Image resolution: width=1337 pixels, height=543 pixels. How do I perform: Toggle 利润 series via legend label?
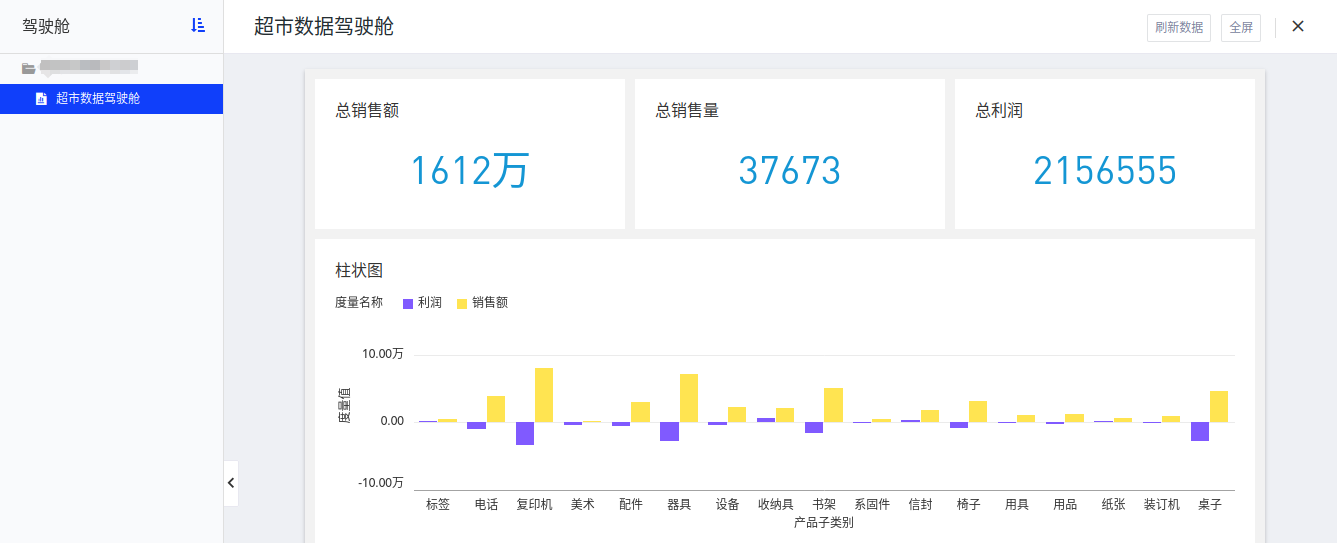pos(430,303)
